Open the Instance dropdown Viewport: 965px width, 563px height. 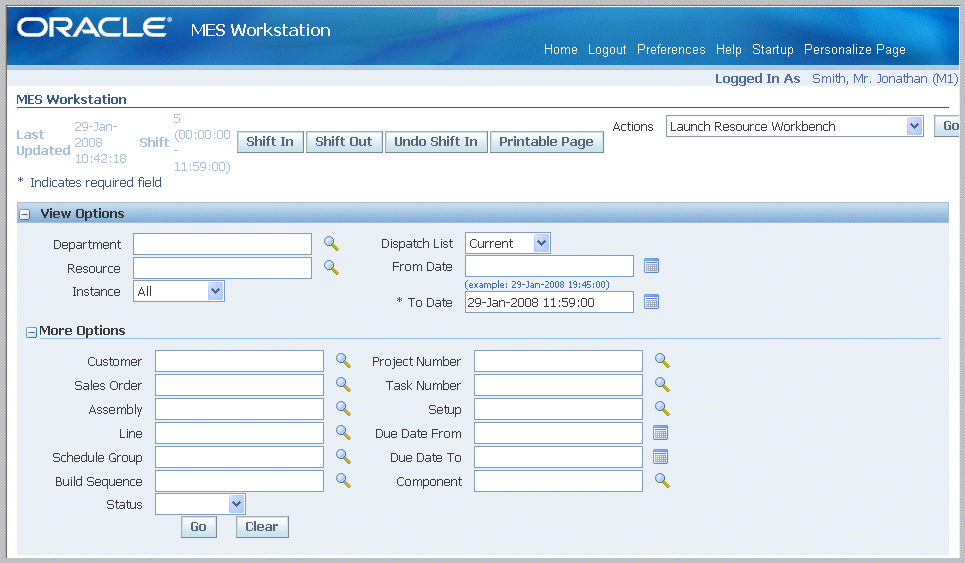click(178, 291)
